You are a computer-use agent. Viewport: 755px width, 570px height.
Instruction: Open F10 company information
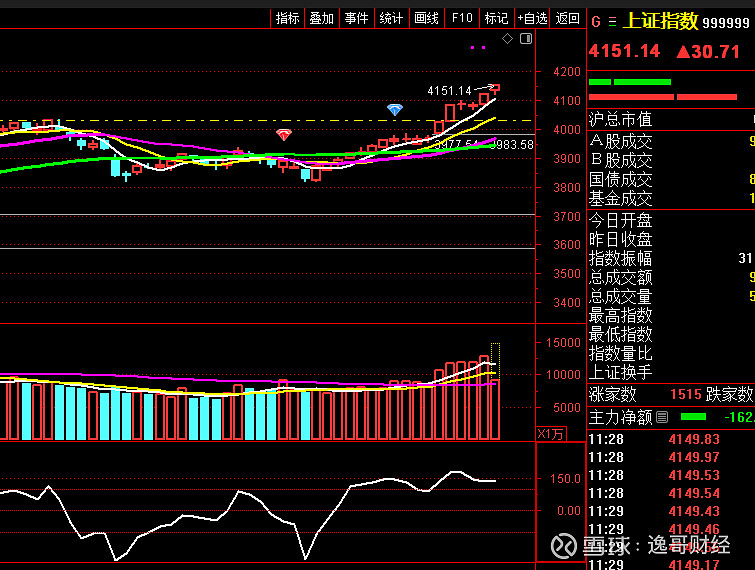click(461, 18)
